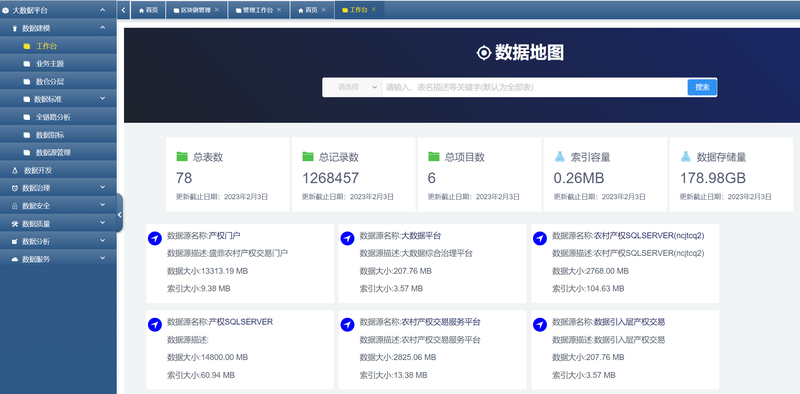Click the folder icon beside 业务主题
800x394 pixels.
click(x=27, y=64)
